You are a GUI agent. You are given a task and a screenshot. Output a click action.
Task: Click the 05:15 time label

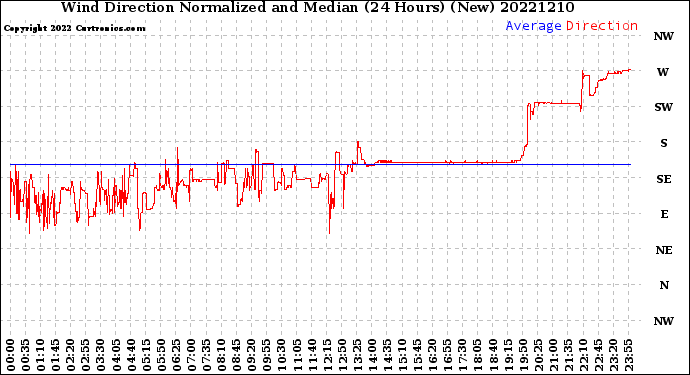point(146,356)
